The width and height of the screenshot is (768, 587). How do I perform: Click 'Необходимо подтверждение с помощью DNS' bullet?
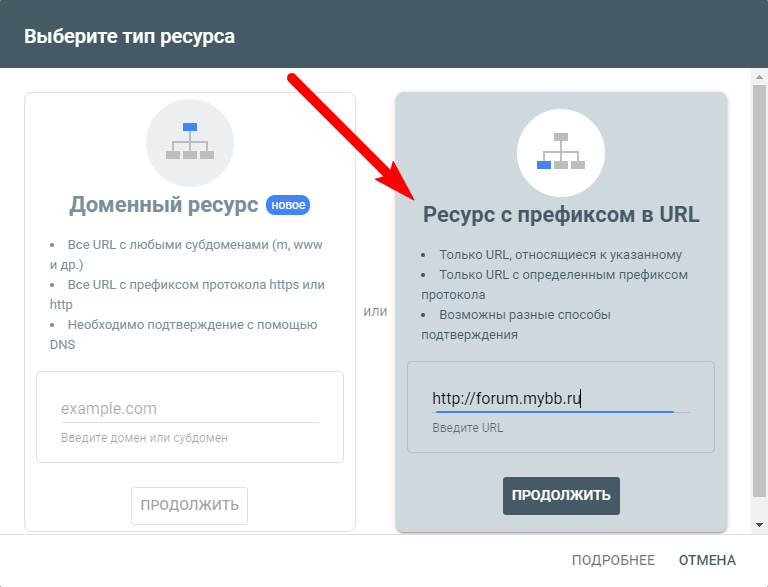pyautogui.click(x=184, y=335)
